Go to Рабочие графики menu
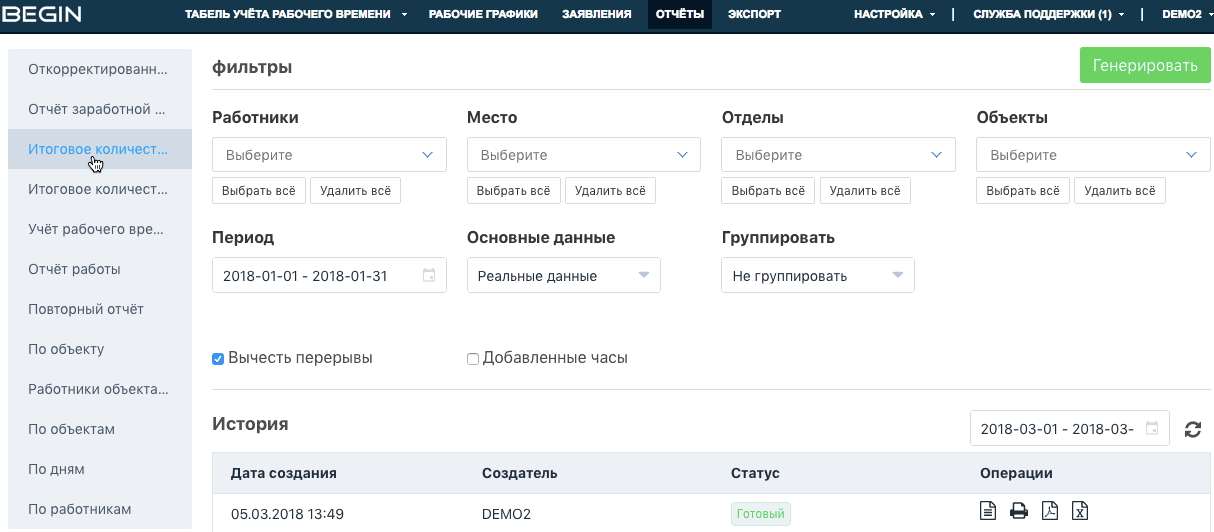The image size is (1214, 532). coord(483,14)
